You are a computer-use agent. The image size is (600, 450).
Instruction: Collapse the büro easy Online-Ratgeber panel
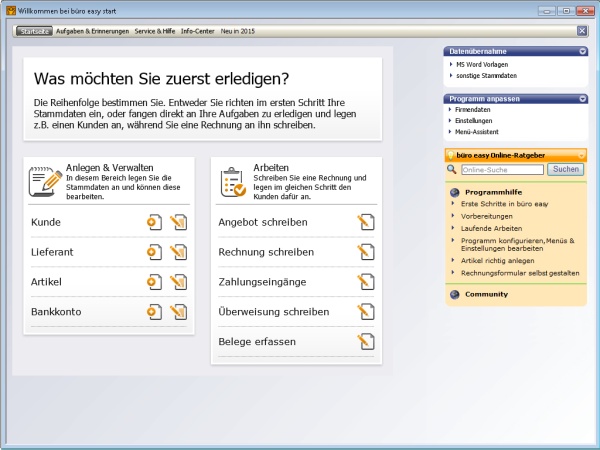(582, 155)
